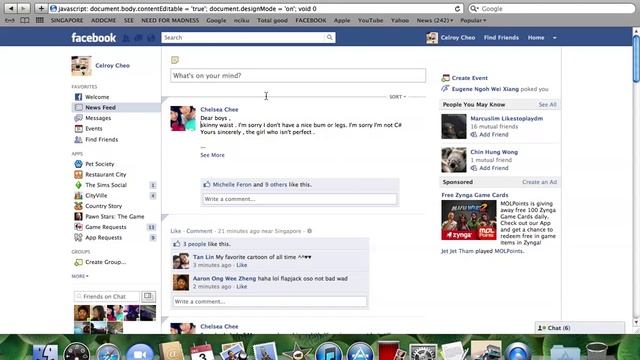
Task: Click the search magnifier in Facebook search
Action: point(329,38)
